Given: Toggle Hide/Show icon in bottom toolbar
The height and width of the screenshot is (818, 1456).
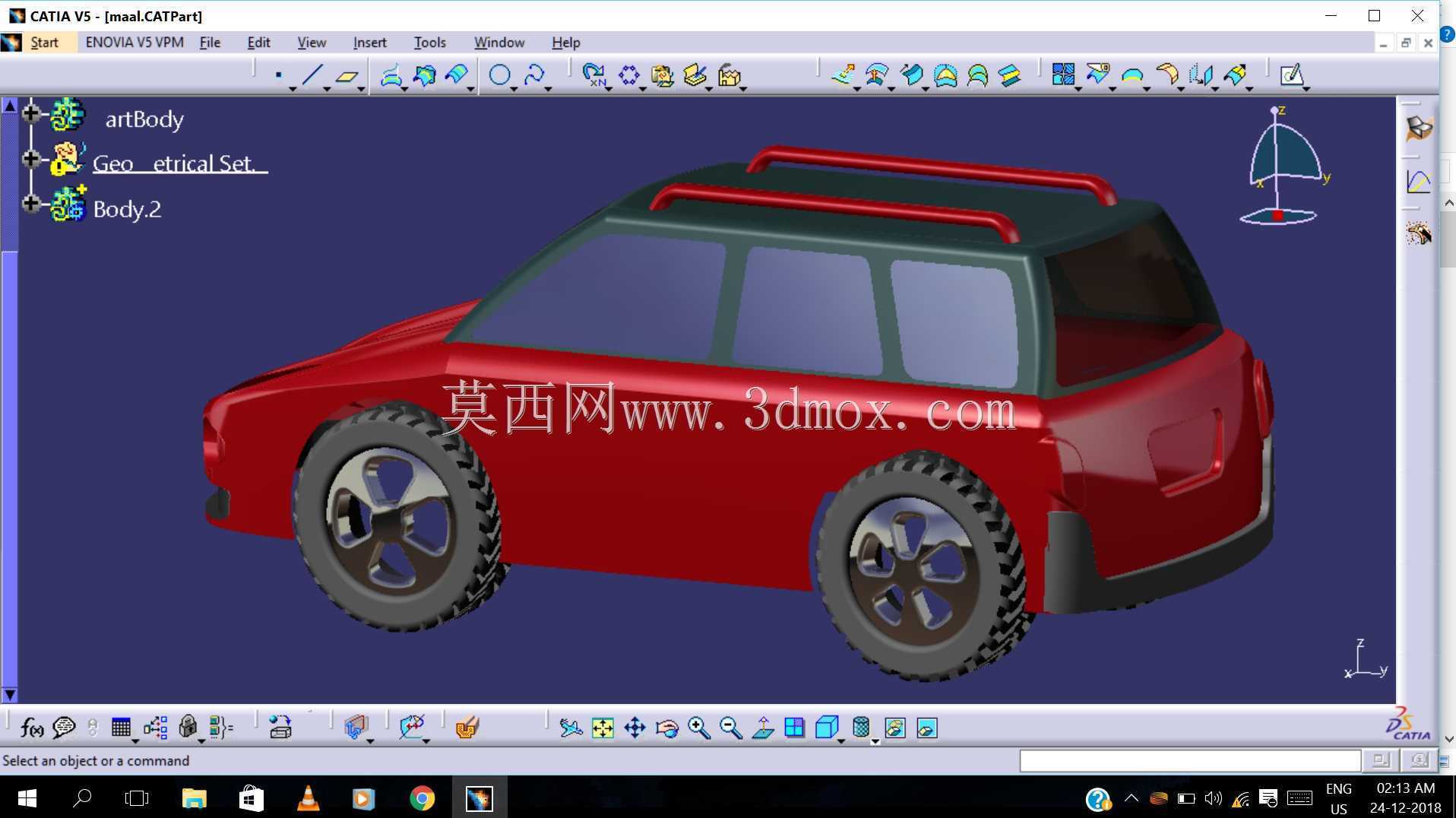Looking at the screenshot, I should (x=895, y=728).
